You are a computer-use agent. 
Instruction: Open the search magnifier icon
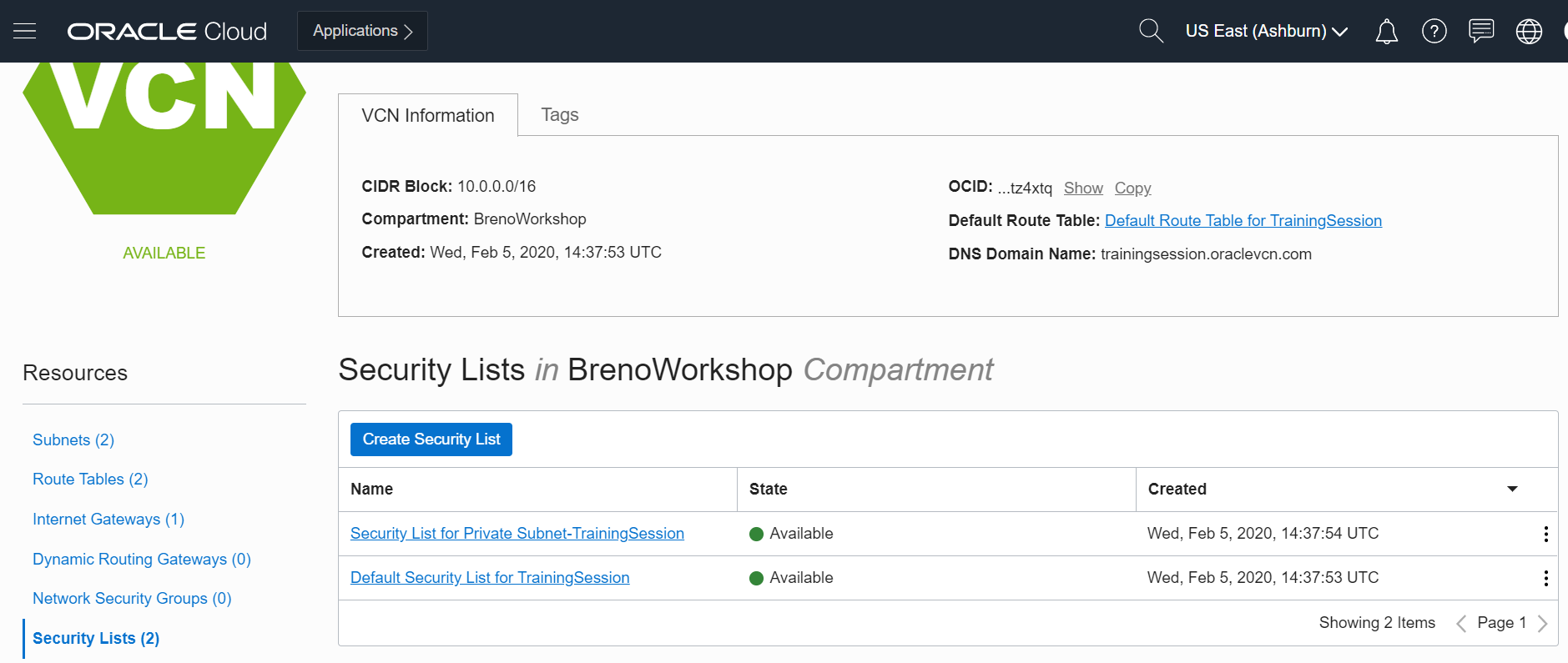point(1151,31)
